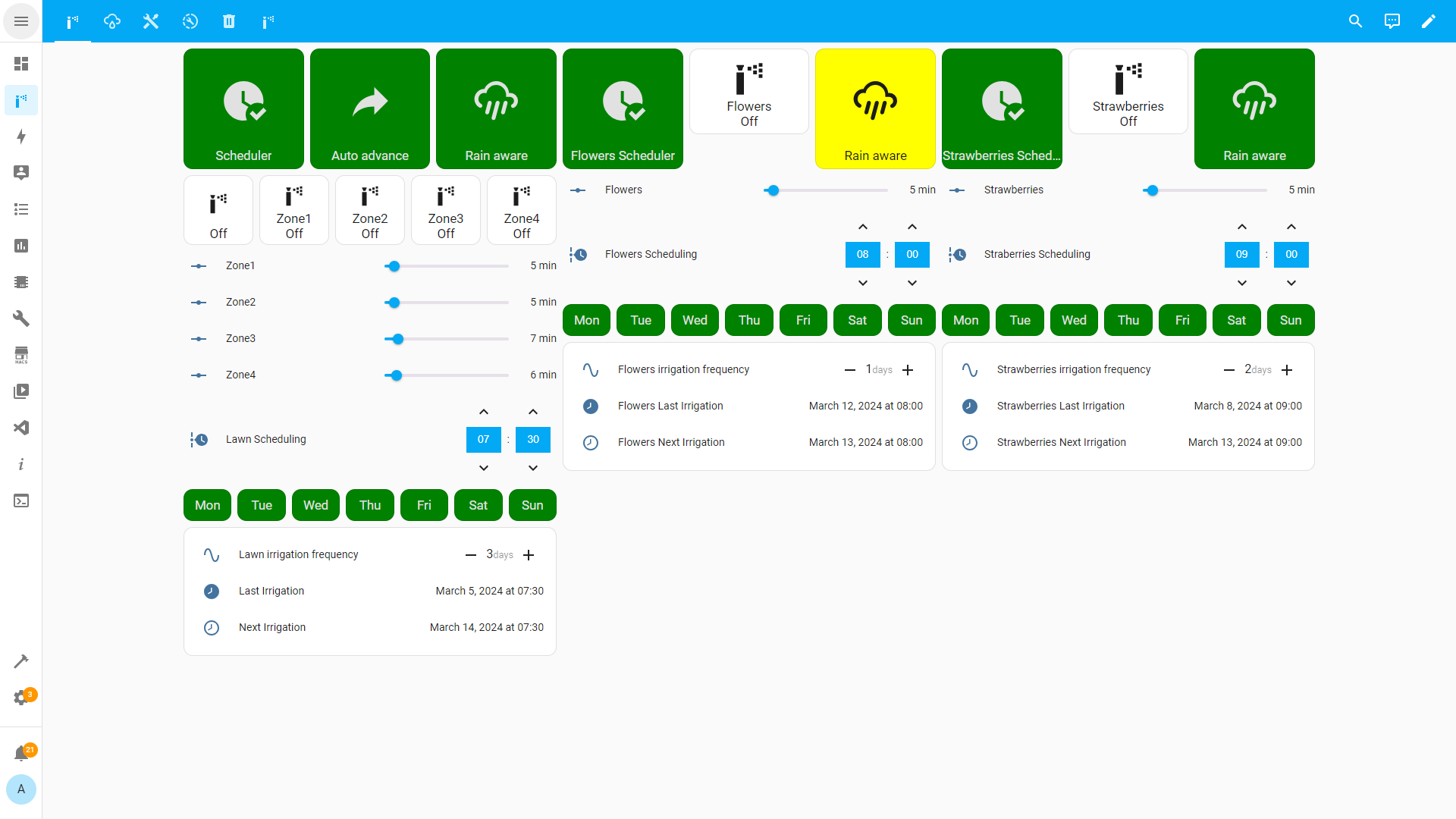Image resolution: width=1456 pixels, height=819 pixels.
Task: Switch to the rain cloud dashboard tab
Action: point(111,21)
